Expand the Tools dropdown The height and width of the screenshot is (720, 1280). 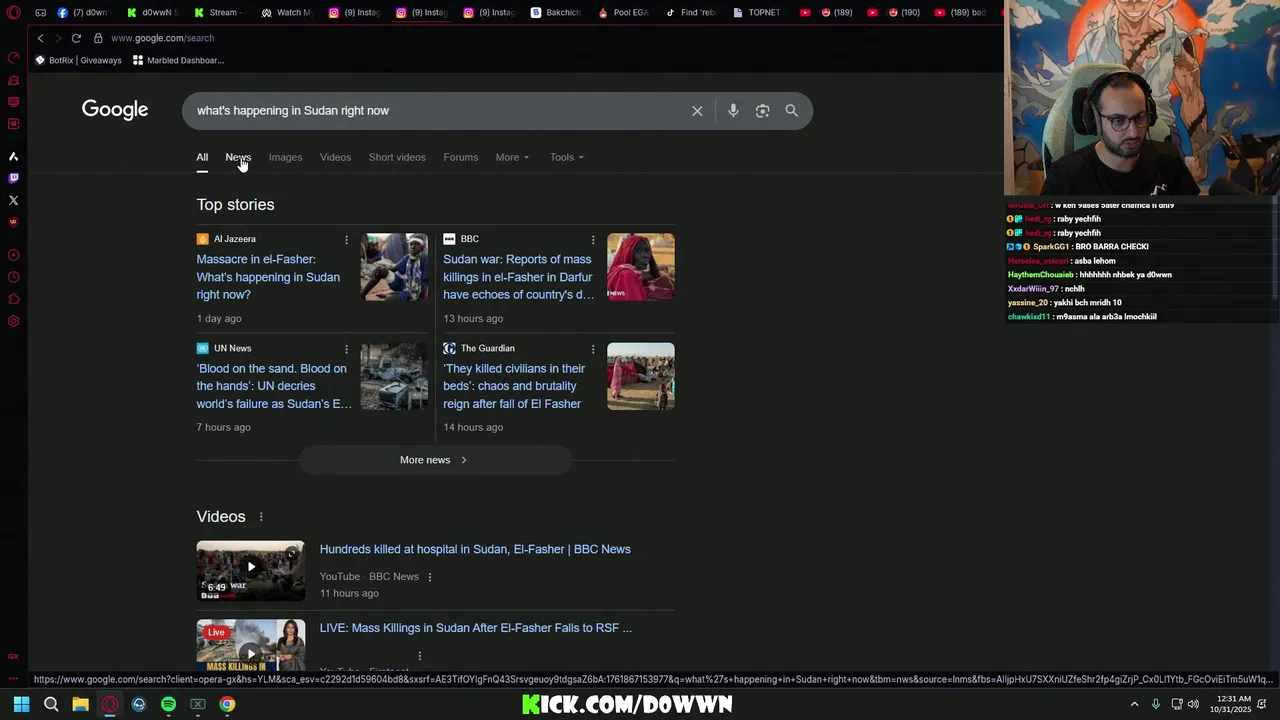pyautogui.click(x=566, y=157)
